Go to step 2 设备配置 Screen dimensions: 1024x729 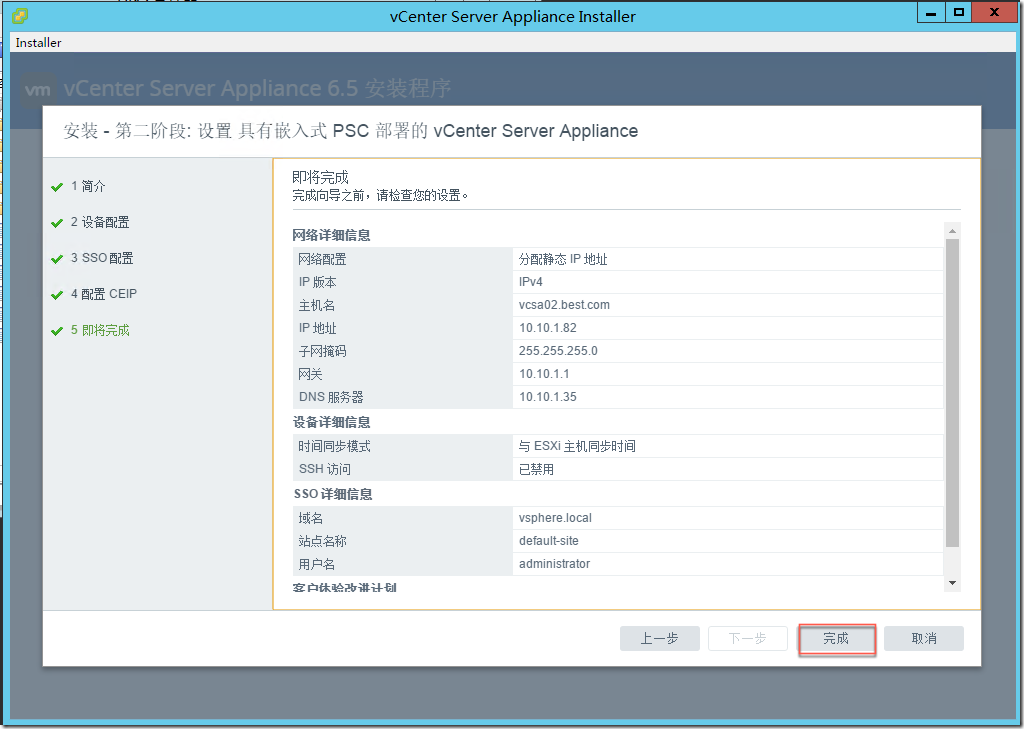coord(100,222)
